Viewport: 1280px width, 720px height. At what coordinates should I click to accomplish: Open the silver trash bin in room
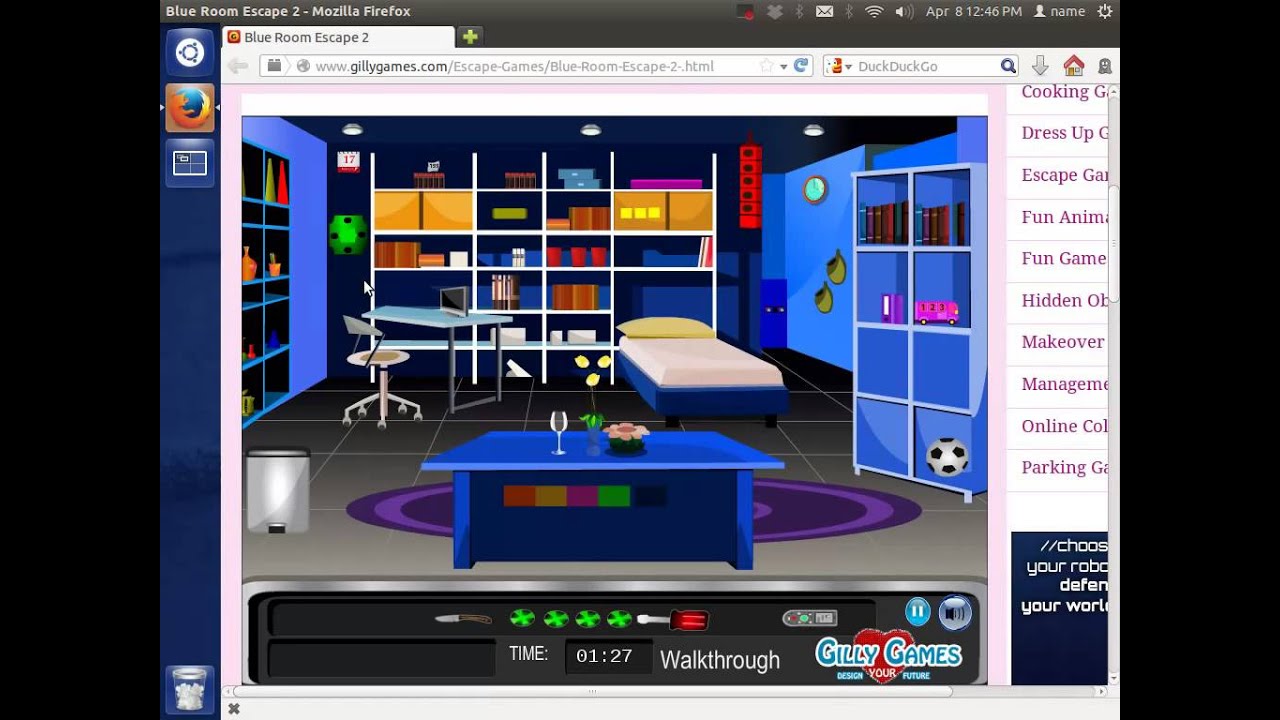(x=277, y=490)
